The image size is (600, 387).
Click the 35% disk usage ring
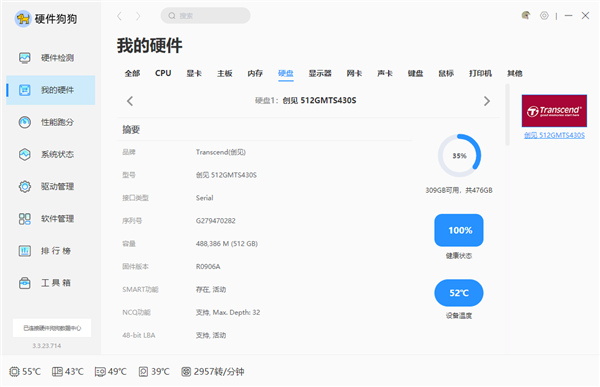click(x=459, y=155)
